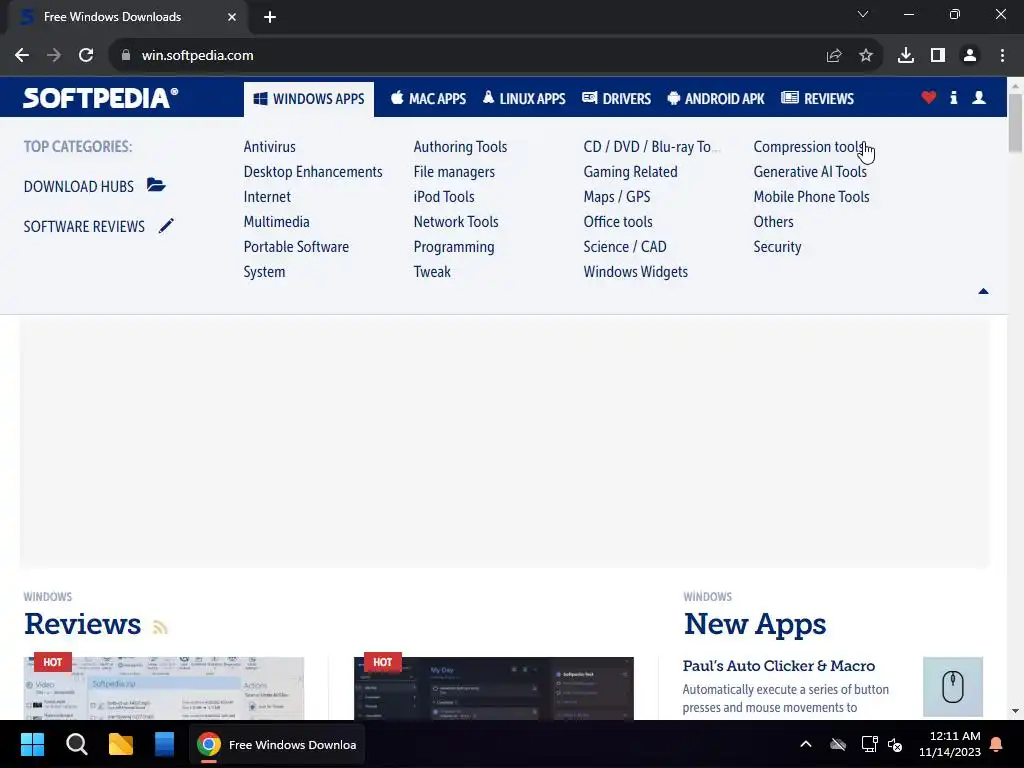Click the Download Hubs link
1024x768 pixels.
click(x=78, y=187)
